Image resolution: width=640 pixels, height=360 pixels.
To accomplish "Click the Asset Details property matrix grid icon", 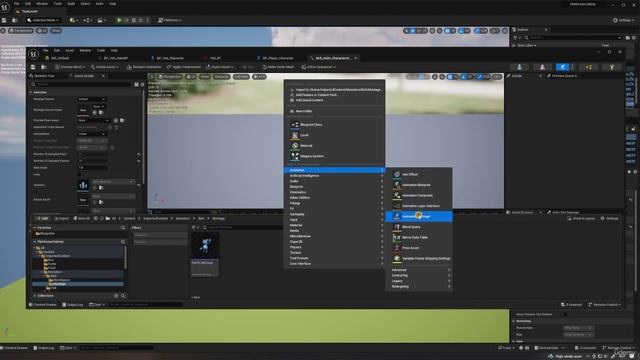I will pos(136,84).
